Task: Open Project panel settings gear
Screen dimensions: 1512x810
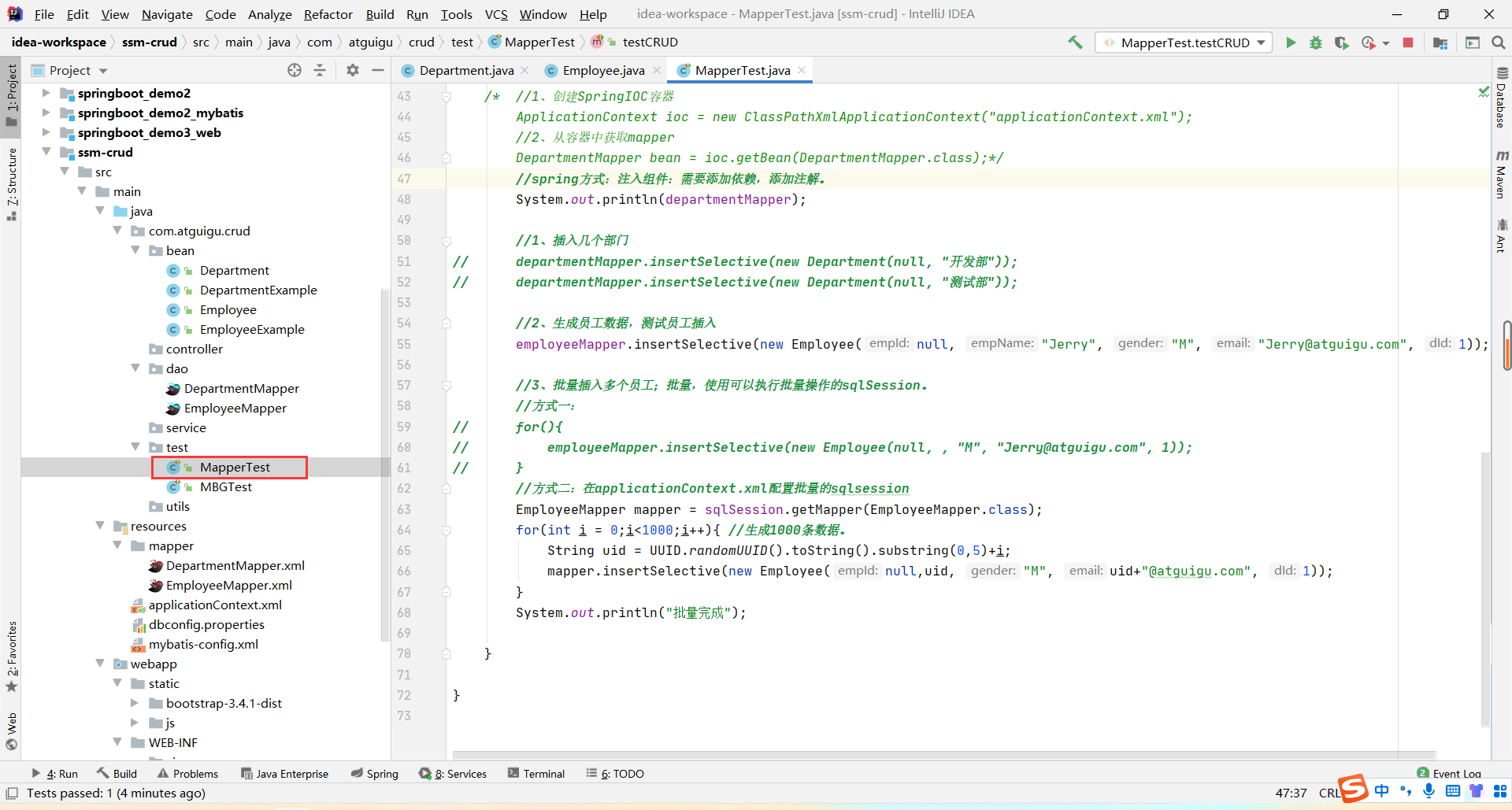Action: [x=353, y=70]
